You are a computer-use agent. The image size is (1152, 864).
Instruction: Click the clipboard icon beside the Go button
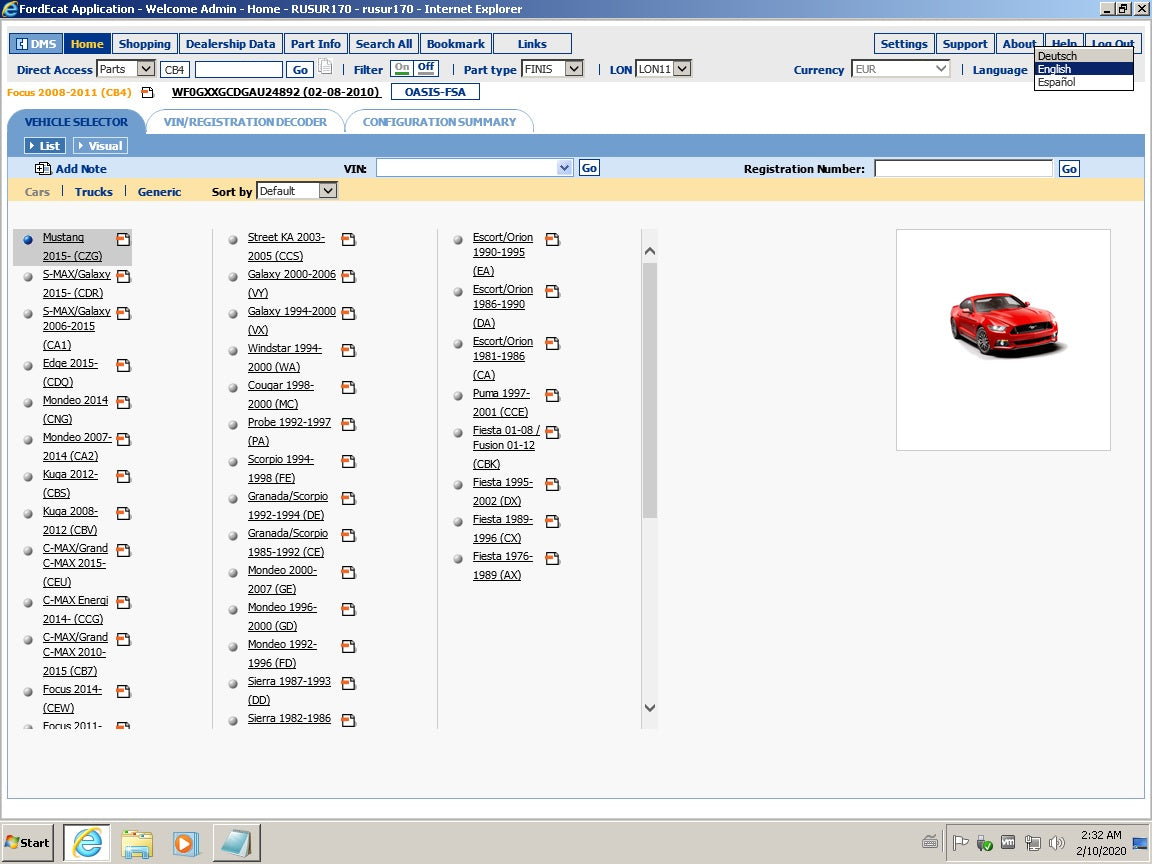[x=325, y=65]
